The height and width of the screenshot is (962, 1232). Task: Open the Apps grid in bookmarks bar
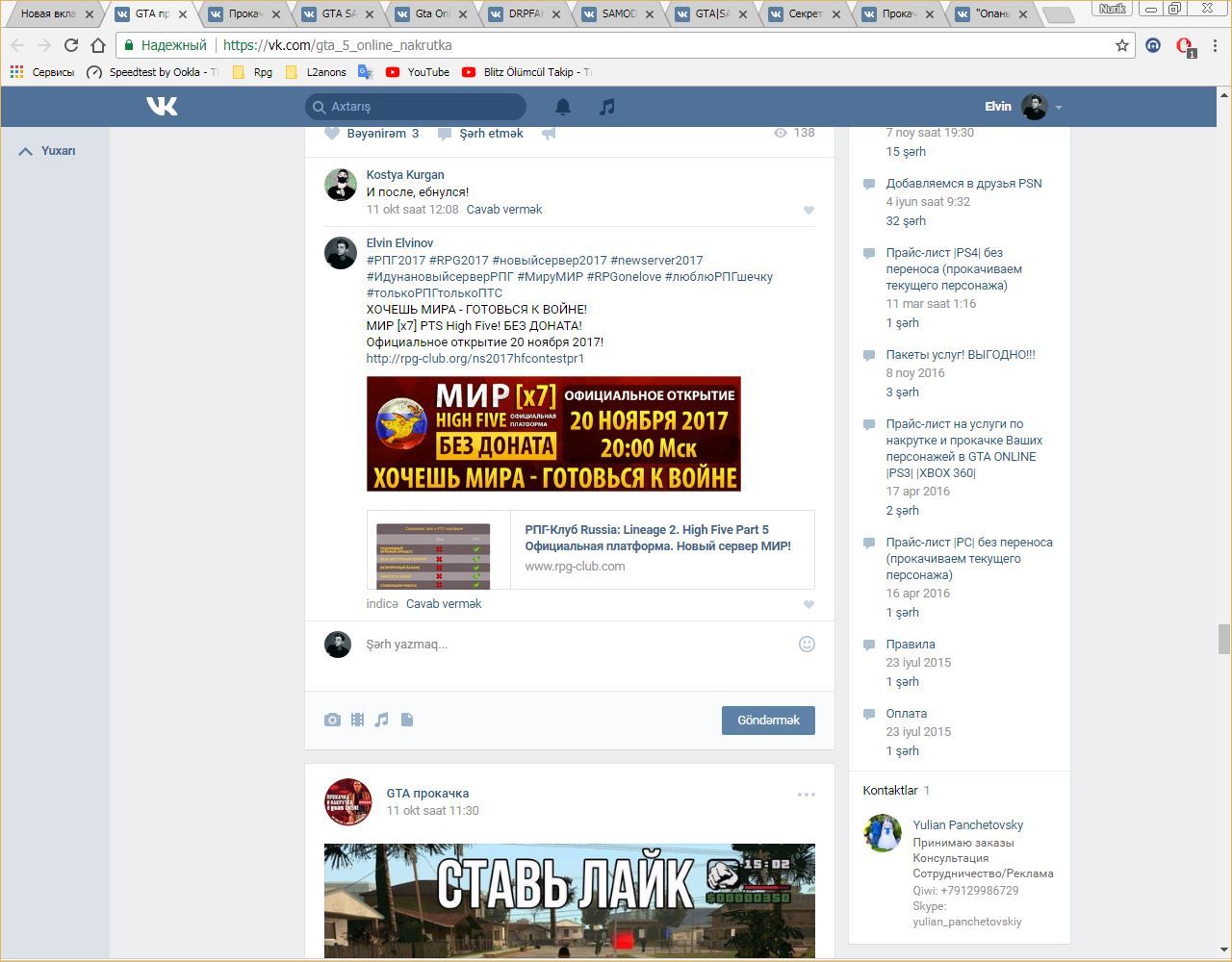[16, 72]
